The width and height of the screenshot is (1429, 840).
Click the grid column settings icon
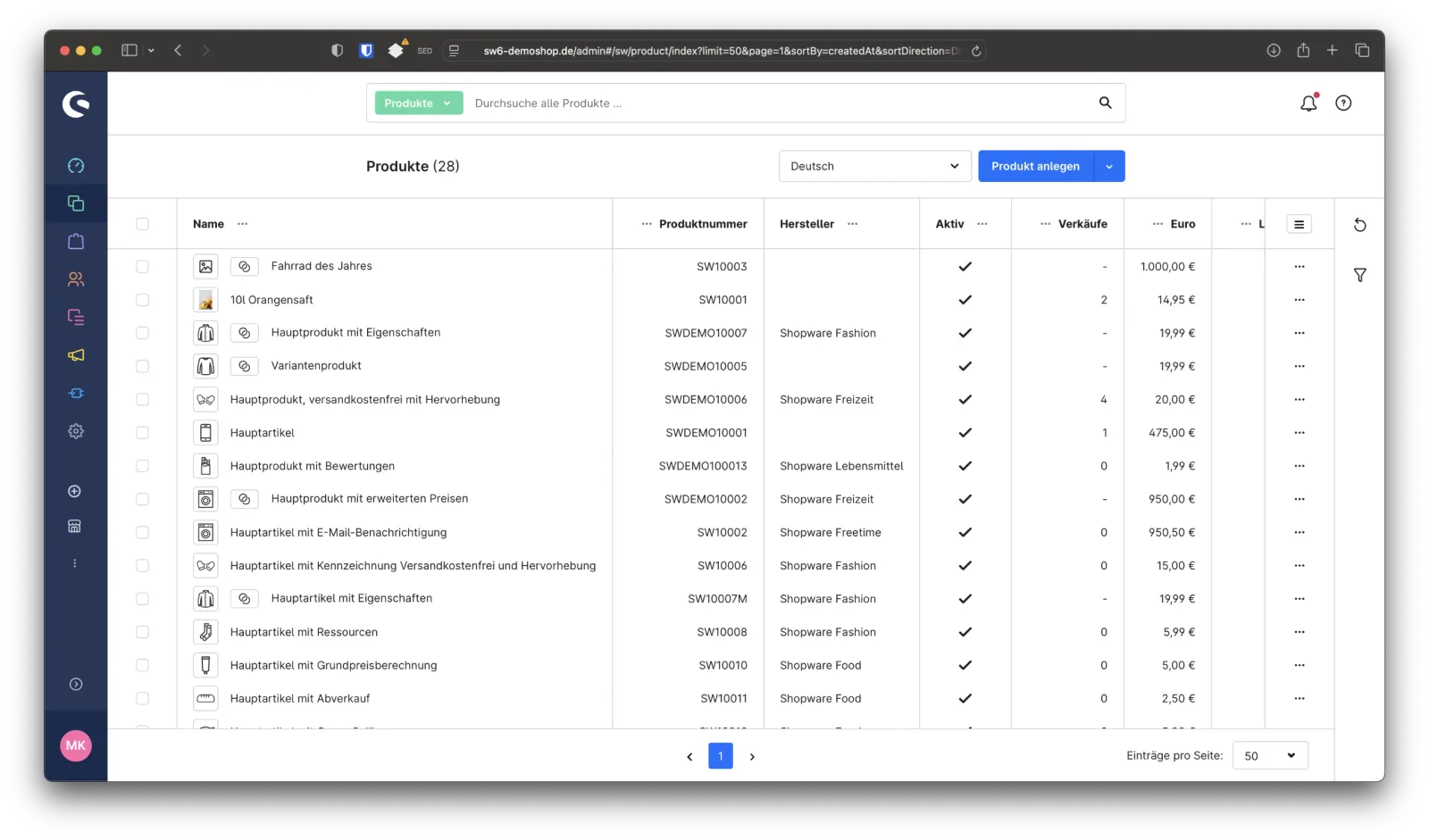coord(1299,224)
